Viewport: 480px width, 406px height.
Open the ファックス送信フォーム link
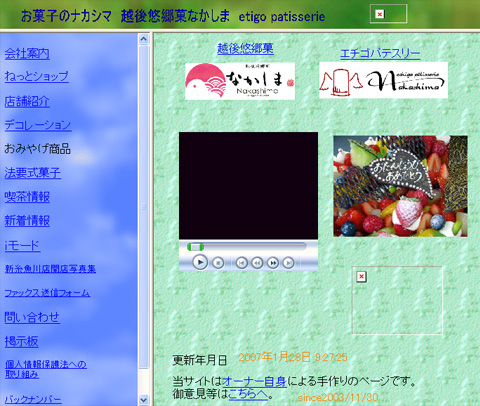47,293
